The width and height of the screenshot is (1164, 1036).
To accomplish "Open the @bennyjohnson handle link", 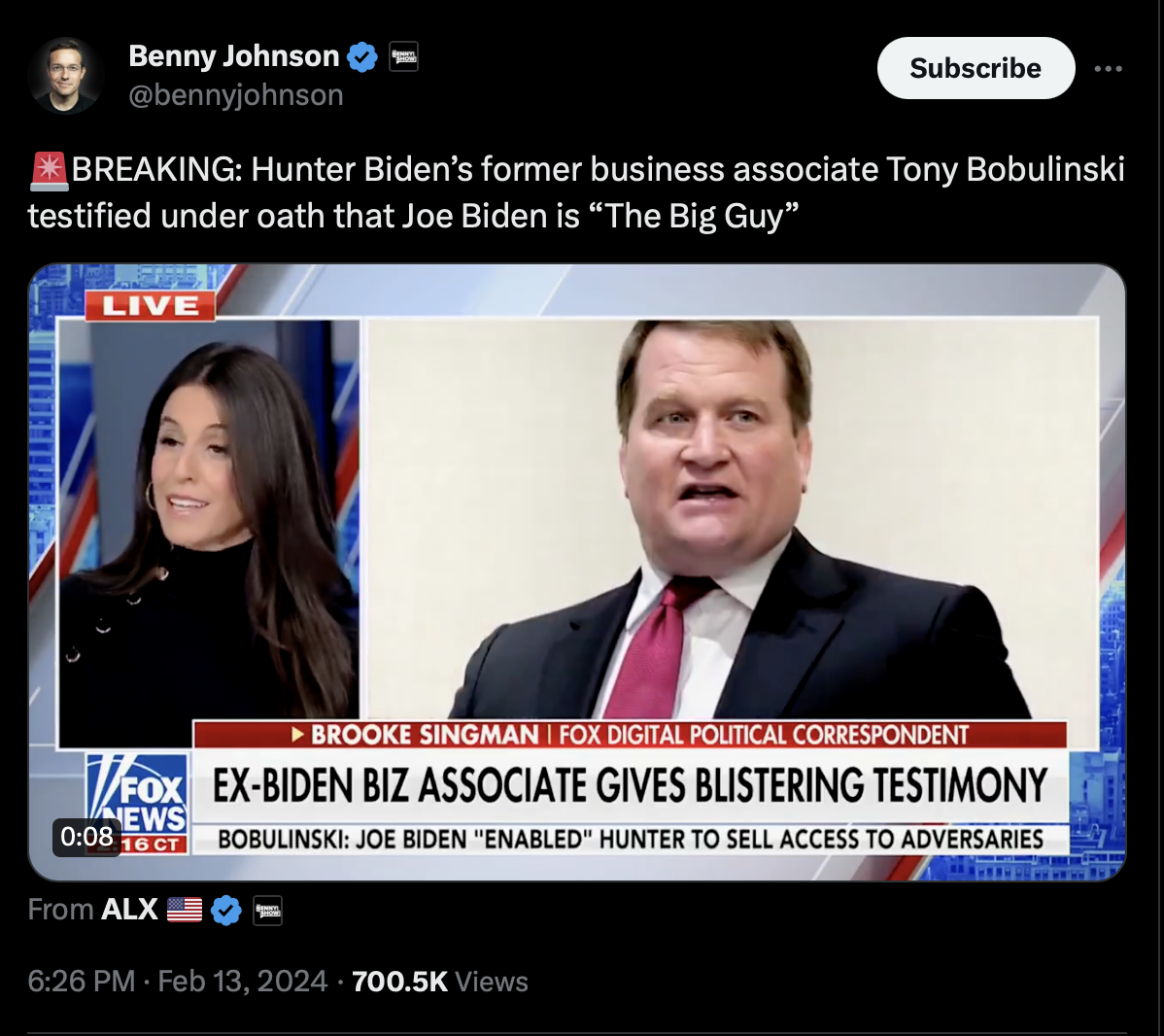I will pyautogui.click(x=236, y=95).
